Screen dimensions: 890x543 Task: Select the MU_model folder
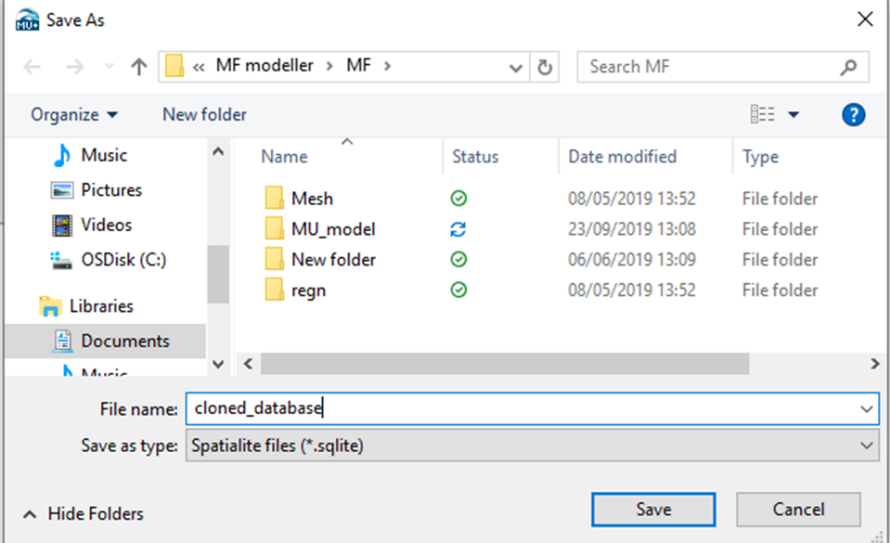(333, 229)
